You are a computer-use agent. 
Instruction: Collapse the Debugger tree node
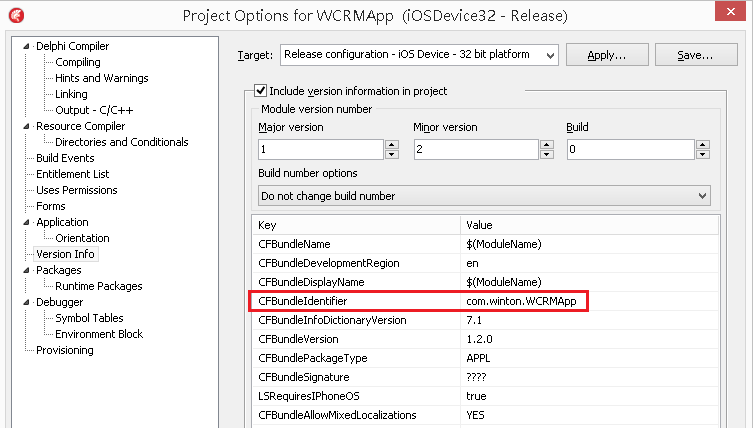[26, 303]
